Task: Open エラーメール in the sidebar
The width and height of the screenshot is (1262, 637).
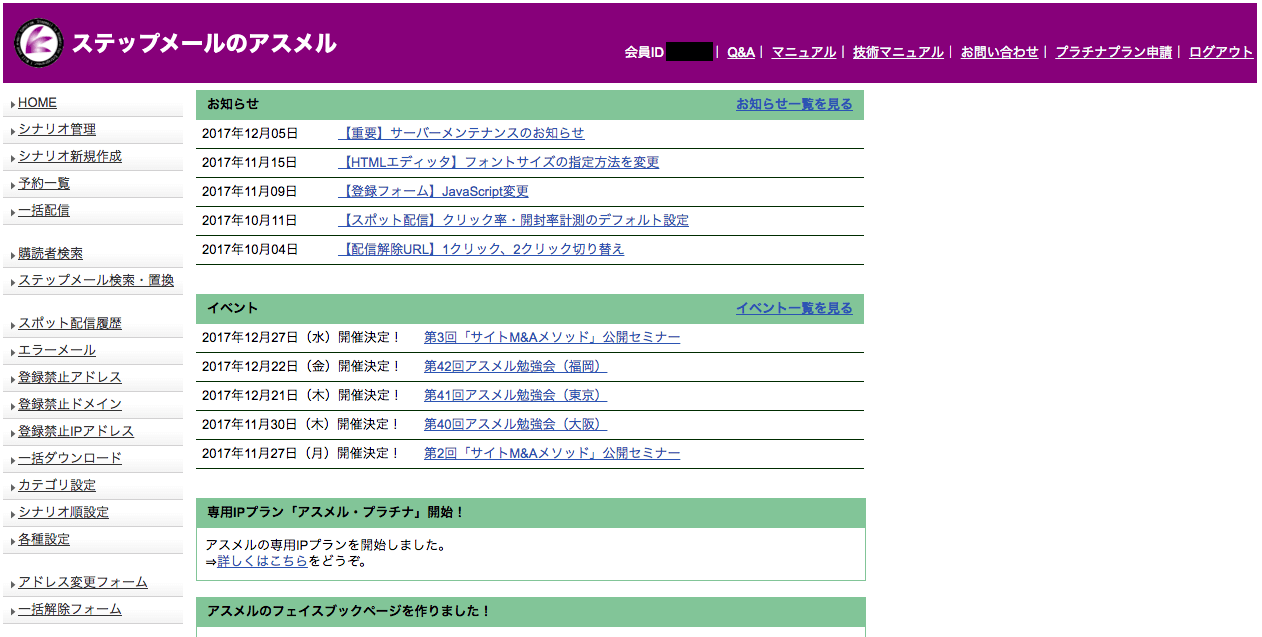Action: point(57,351)
